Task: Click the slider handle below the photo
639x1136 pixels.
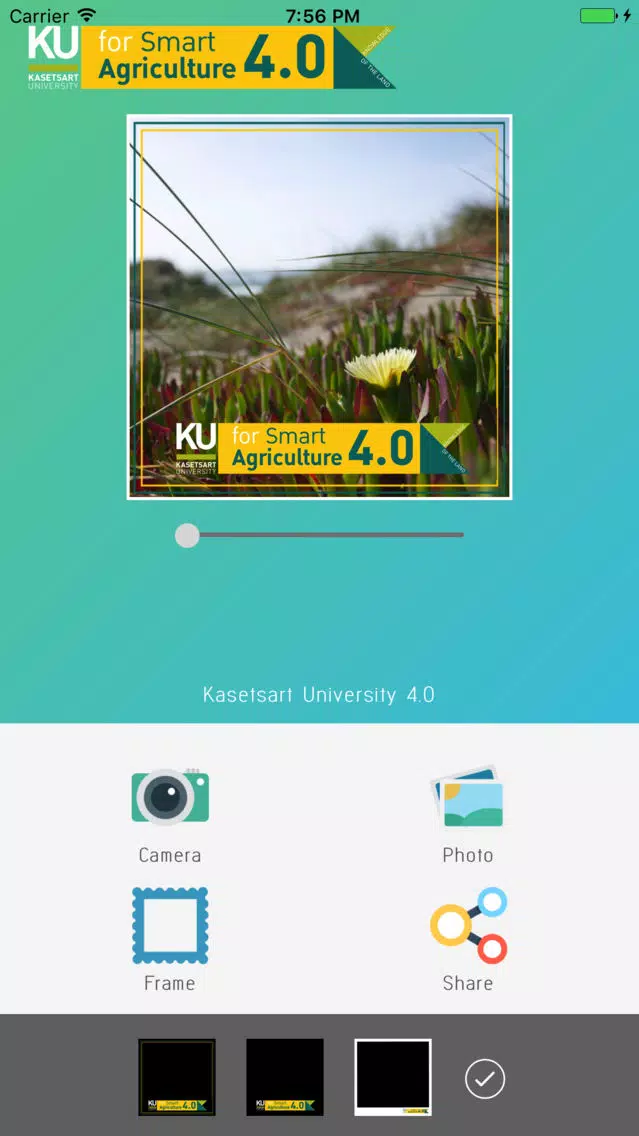Action: coord(187,535)
